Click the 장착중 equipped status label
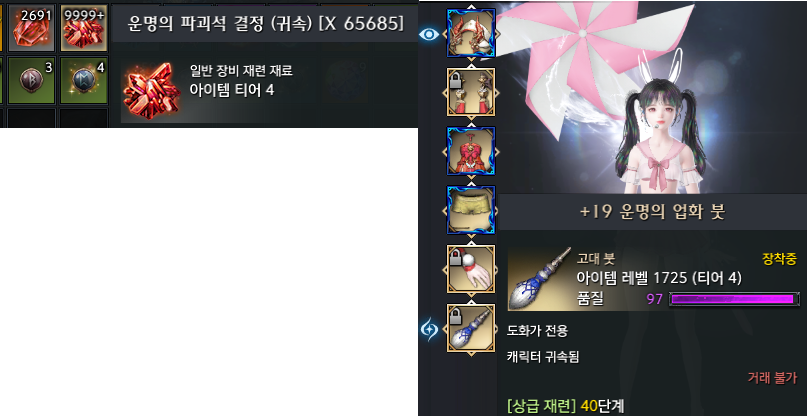The image size is (807, 416). coord(779,259)
